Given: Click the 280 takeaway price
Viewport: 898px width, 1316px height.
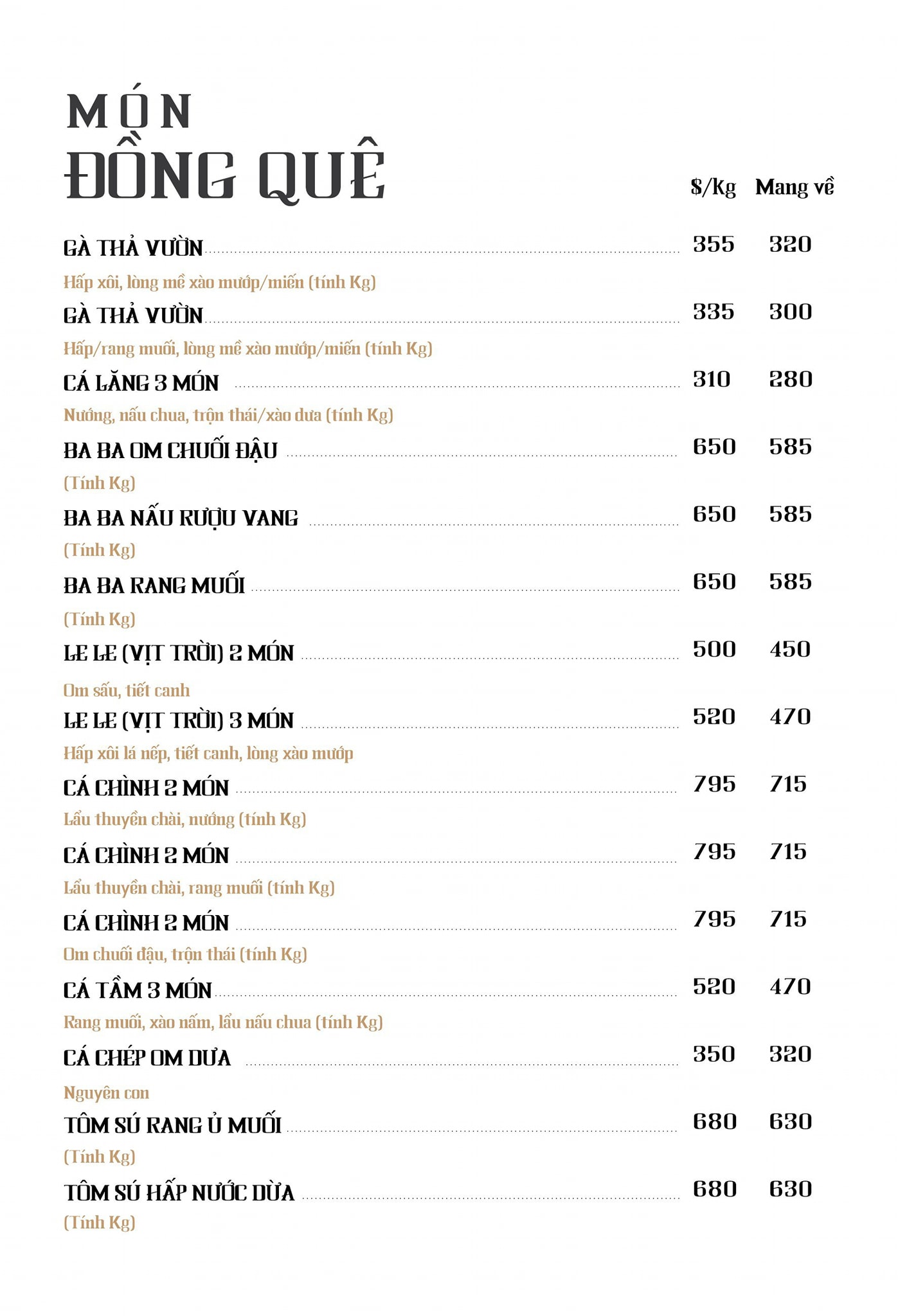Looking at the screenshot, I should click(x=791, y=380).
